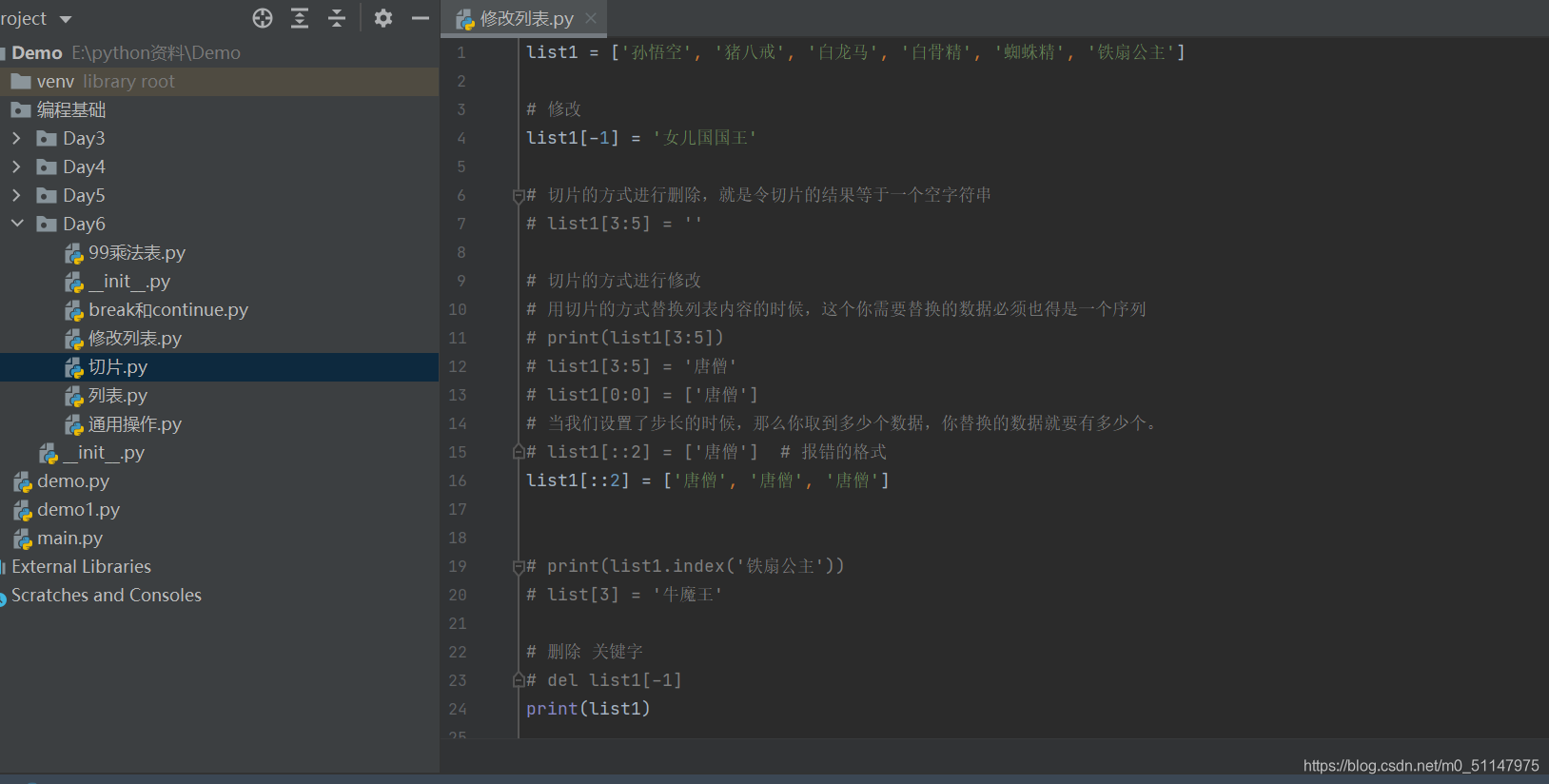Select the 编程基础 folder
The width and height of the screenshot is (1549, 784).
tap(219, 109)
